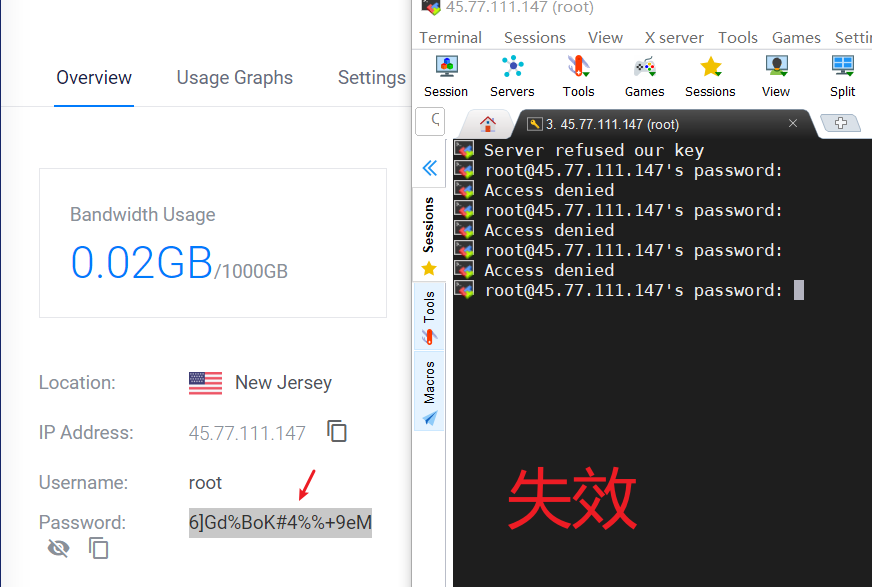Screen dimensions: 872x587
Task: Close the 45.77.111.147 (root) session tab
Action: click(x=793, y=124)
